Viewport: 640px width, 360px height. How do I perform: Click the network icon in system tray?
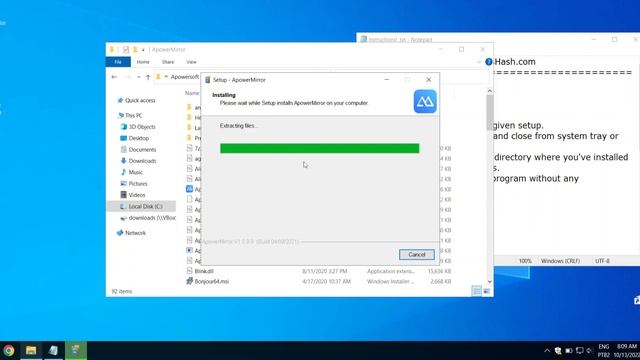coord(579,351)
